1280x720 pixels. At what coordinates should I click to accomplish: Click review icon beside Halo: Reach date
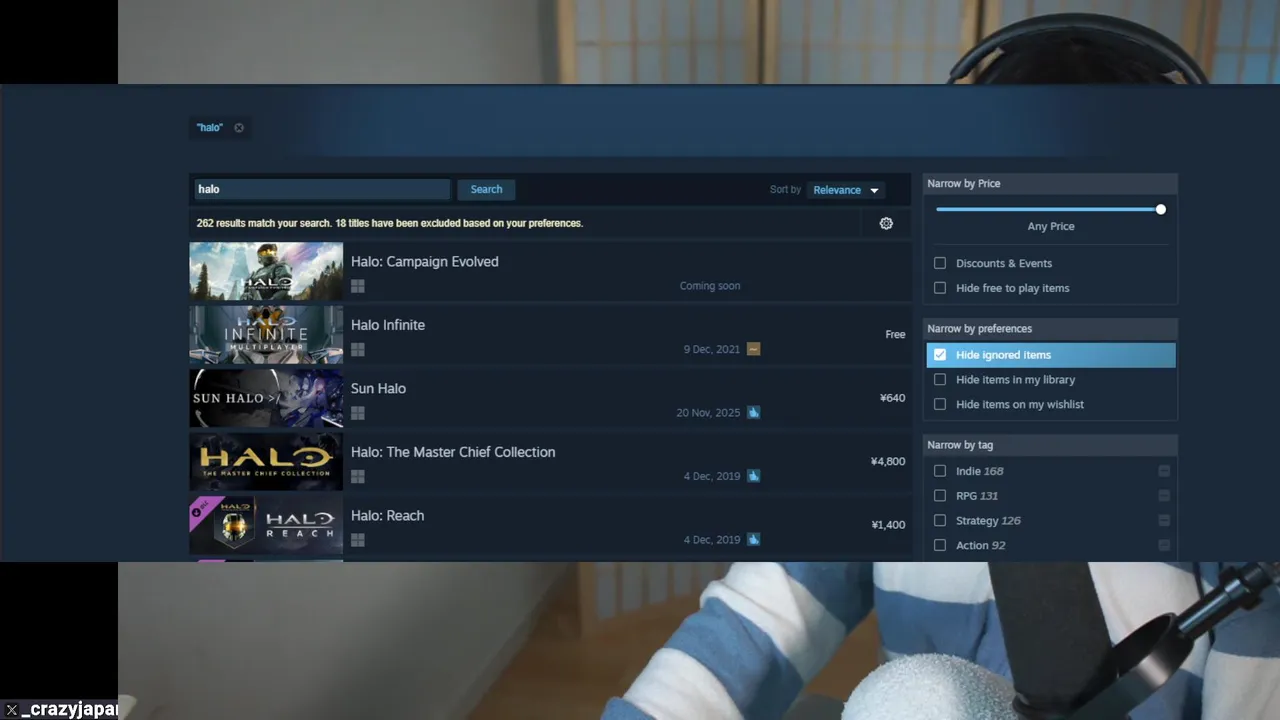pos(754,539)
